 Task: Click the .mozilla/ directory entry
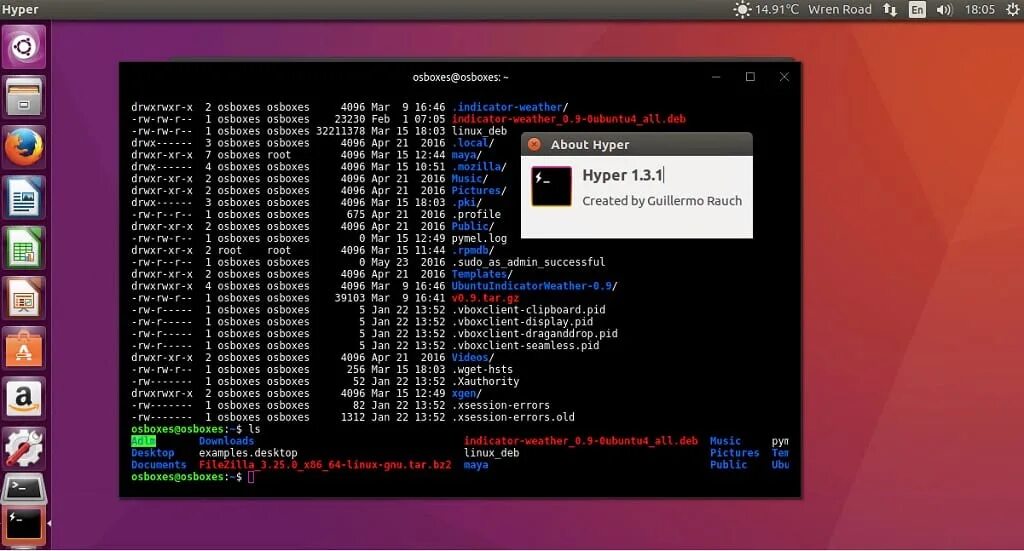coord(479,166)
